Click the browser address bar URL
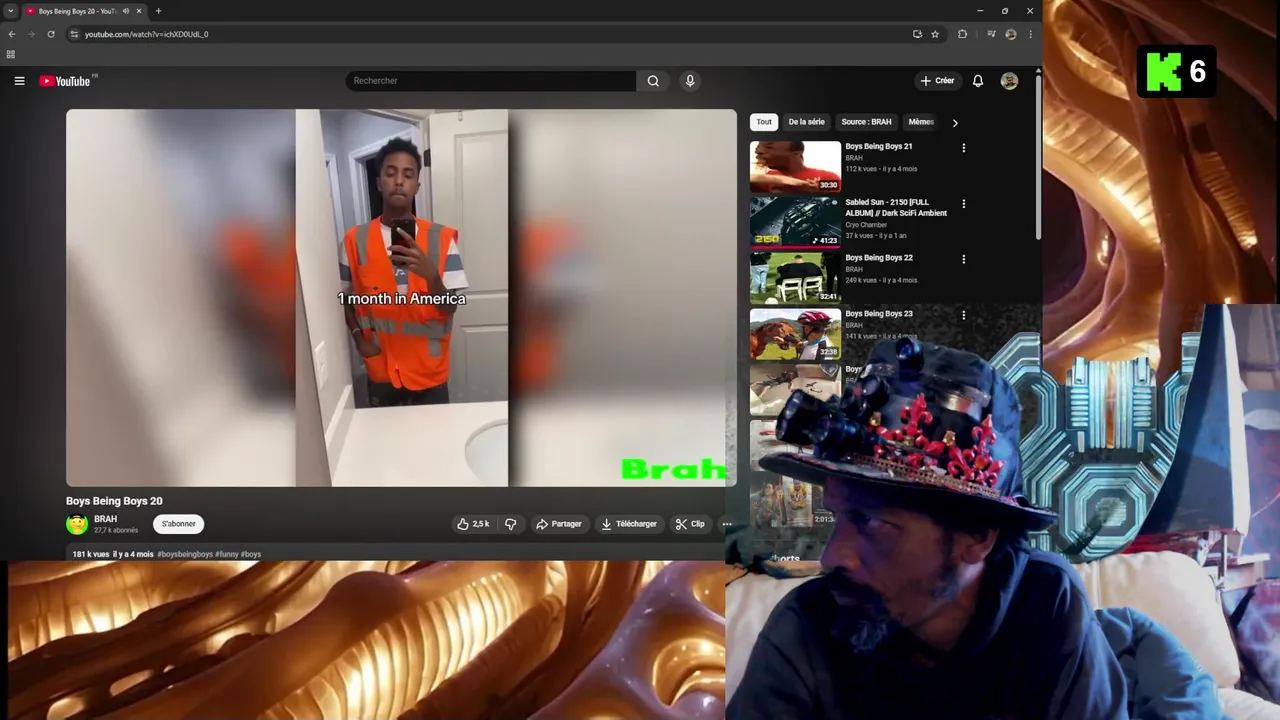 (146, 34)
